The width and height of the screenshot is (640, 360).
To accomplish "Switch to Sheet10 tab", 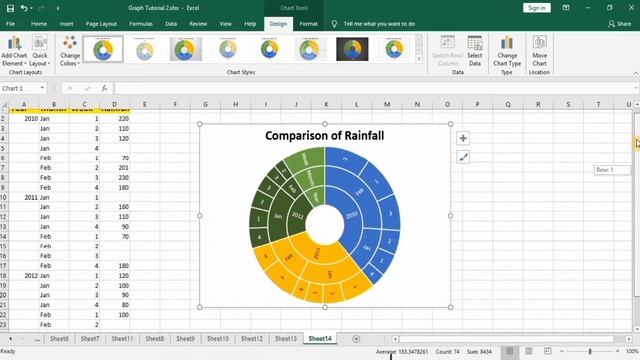I will click(x=218, y=339).
